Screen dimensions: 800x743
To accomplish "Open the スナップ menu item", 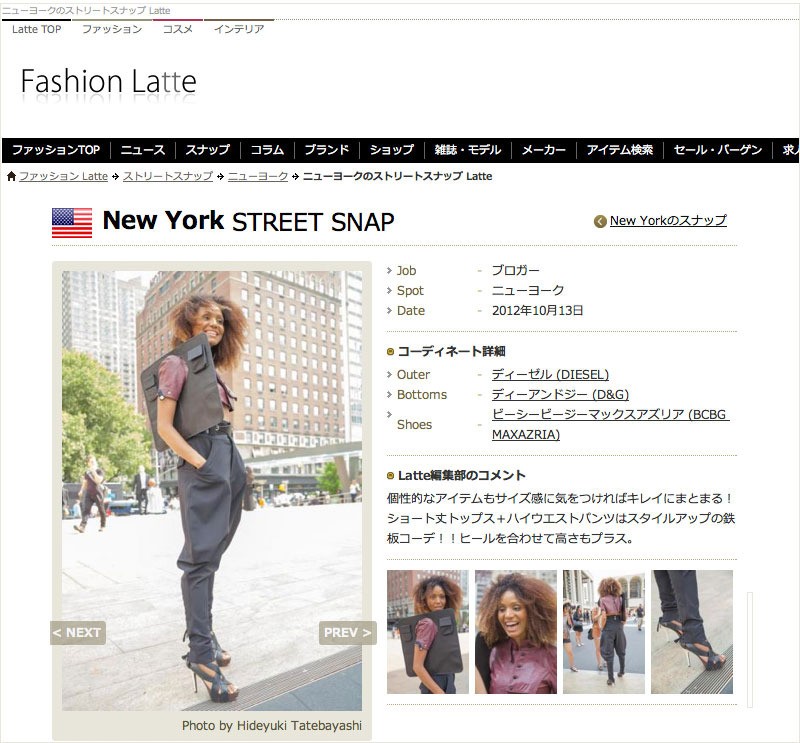I will click(208, 150).
